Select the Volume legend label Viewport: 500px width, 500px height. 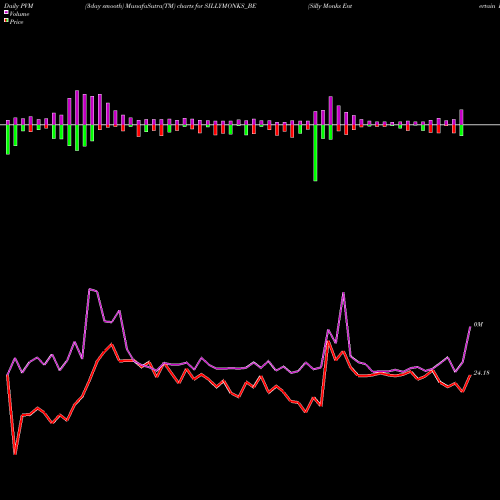19,14
